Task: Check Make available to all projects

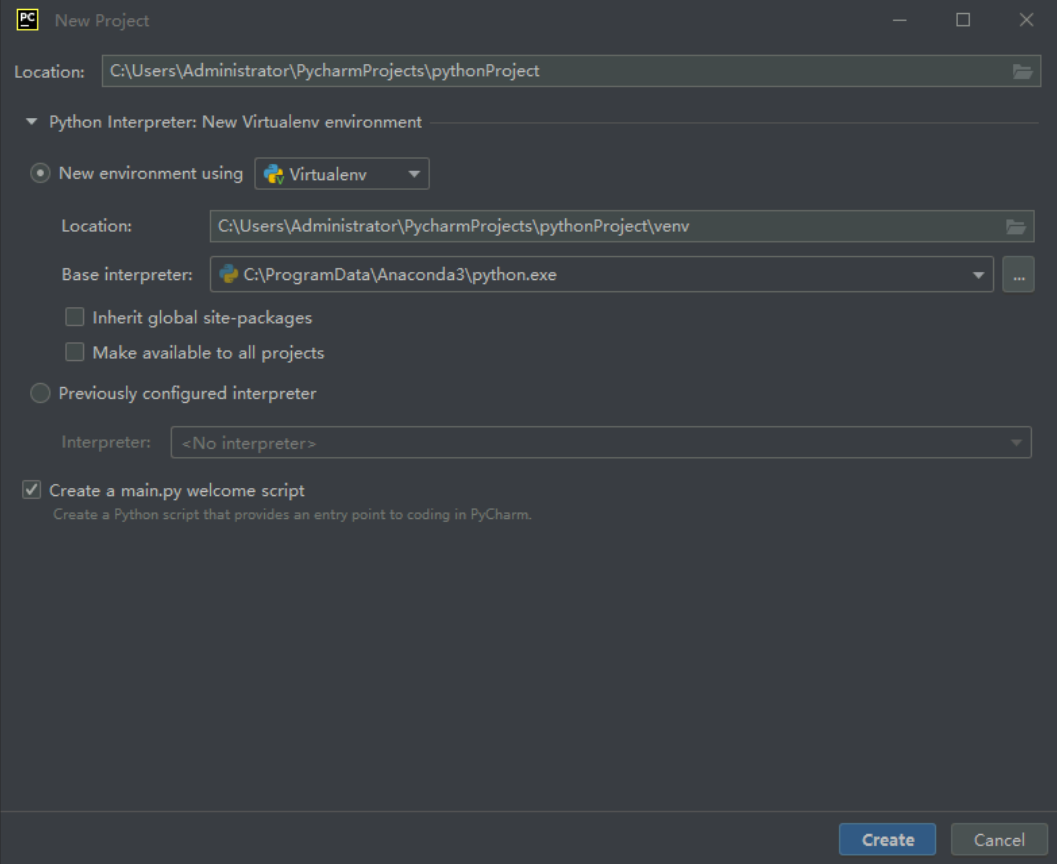Action: click(73, 352)
